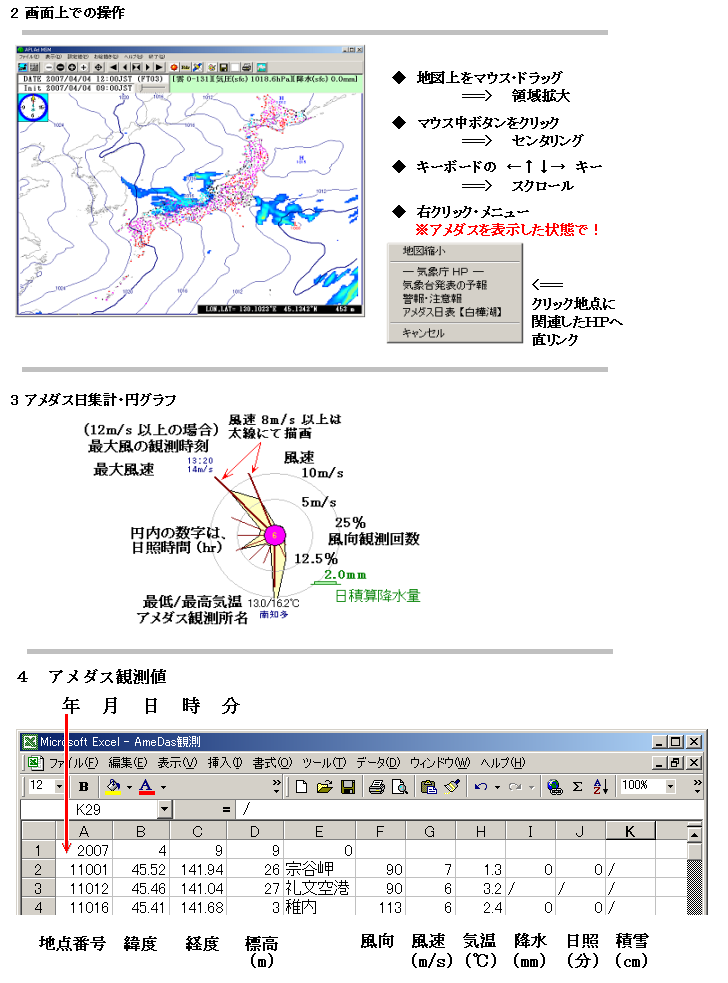Apply red font color with A button
Image resolution: width=728 pixels, height=983 pixels.
tap(146, 786)
